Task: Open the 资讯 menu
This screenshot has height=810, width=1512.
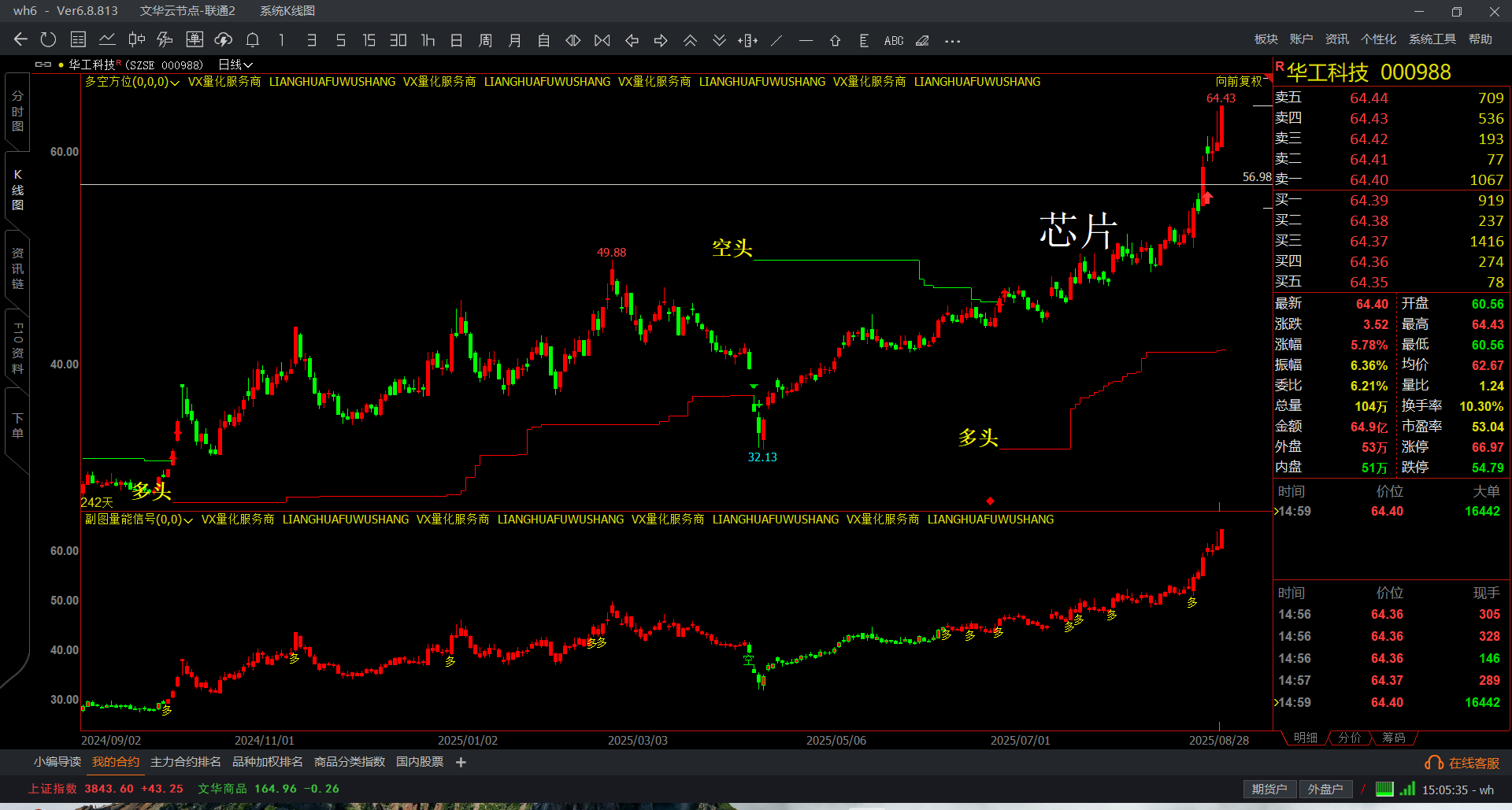Action: tap(1336, 39)
